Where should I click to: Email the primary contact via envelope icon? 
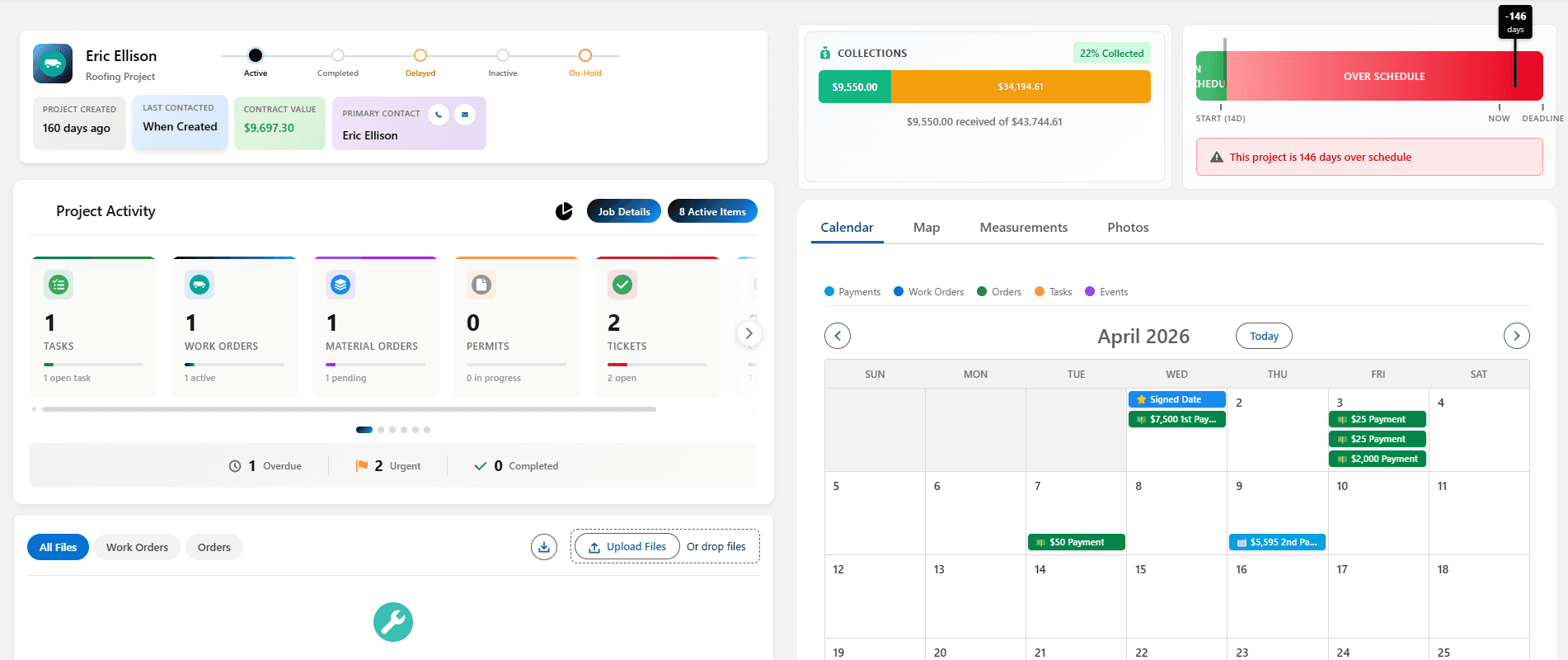[x=465, y=115]
